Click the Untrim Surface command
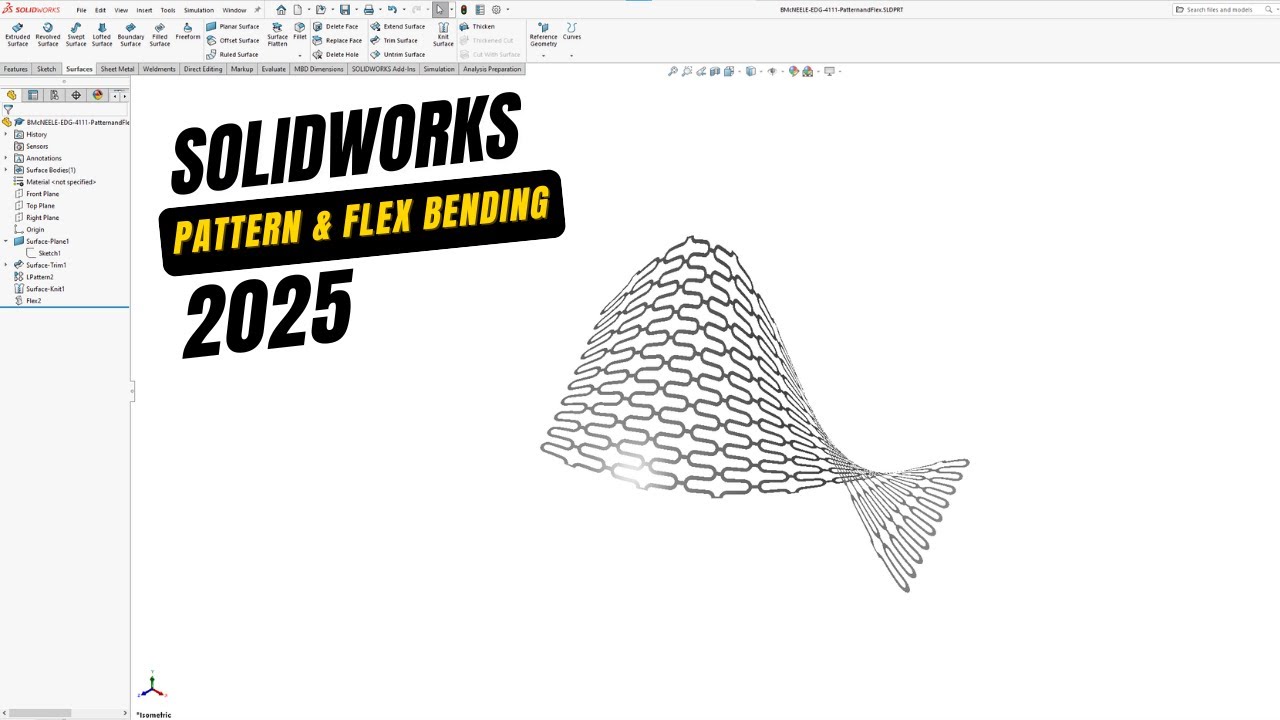The width and height of the screenshot is (1280, 720). click(x=397, y=55)
